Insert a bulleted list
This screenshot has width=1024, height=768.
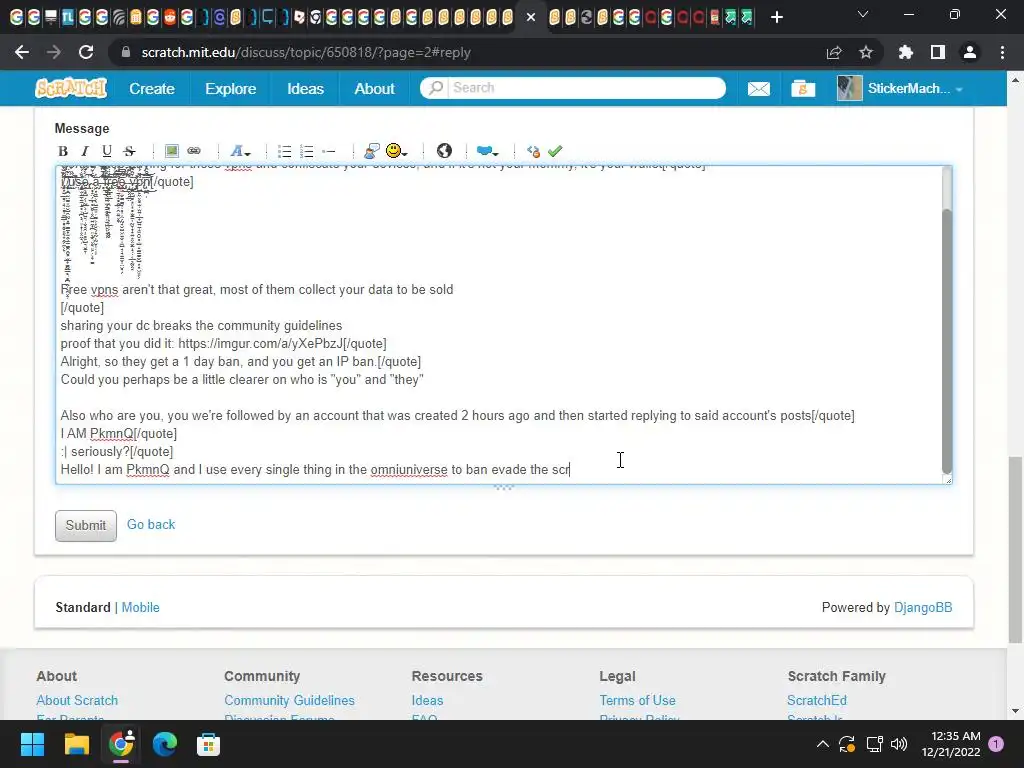[285, 152]
